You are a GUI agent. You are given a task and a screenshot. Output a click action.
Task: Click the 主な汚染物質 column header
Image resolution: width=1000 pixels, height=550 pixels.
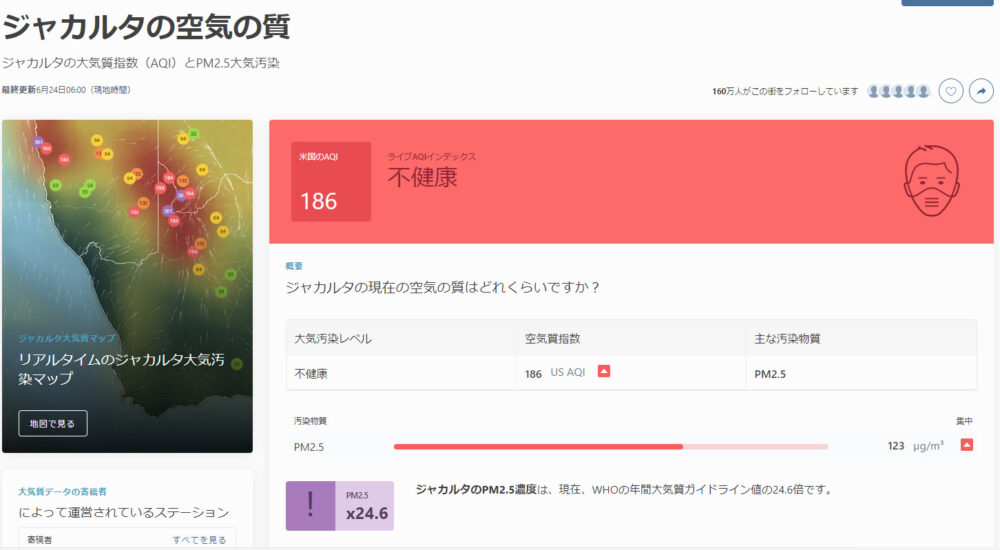[787, 338]
